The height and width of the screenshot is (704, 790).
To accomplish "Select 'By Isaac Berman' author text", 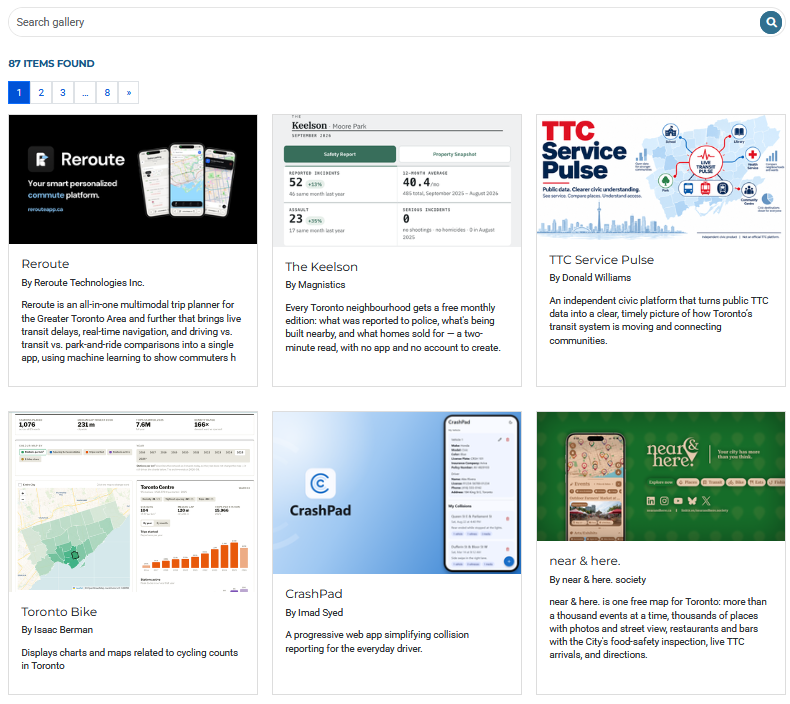I will click(x=57, y=630).
